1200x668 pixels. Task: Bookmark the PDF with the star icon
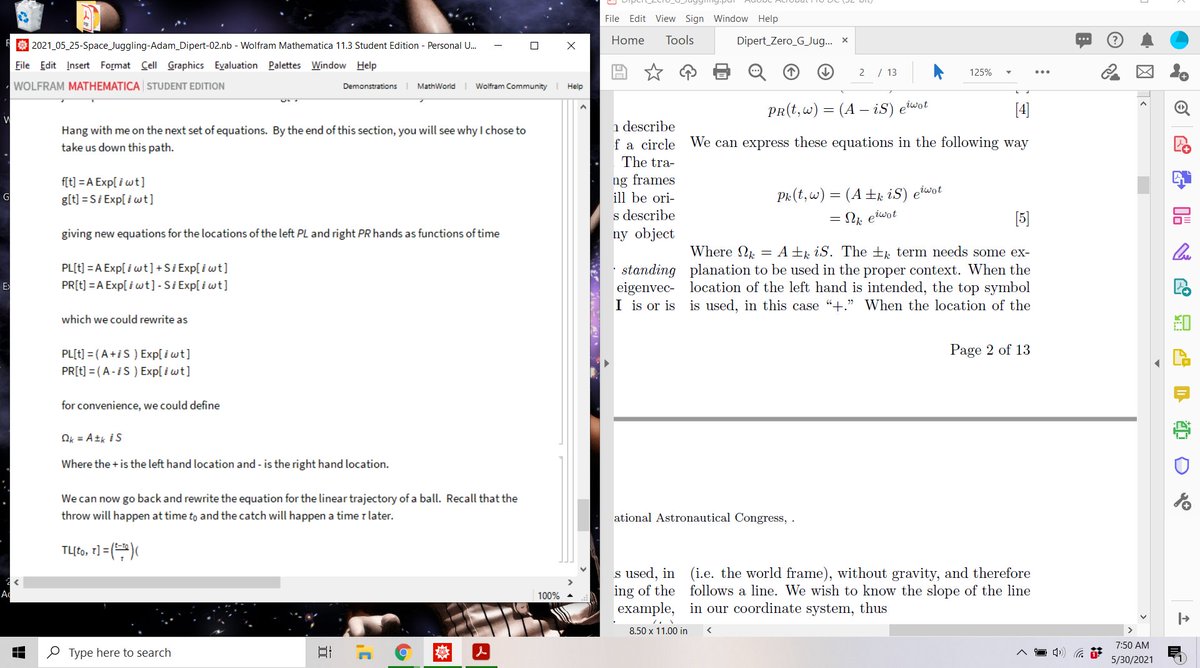(653, 72)
